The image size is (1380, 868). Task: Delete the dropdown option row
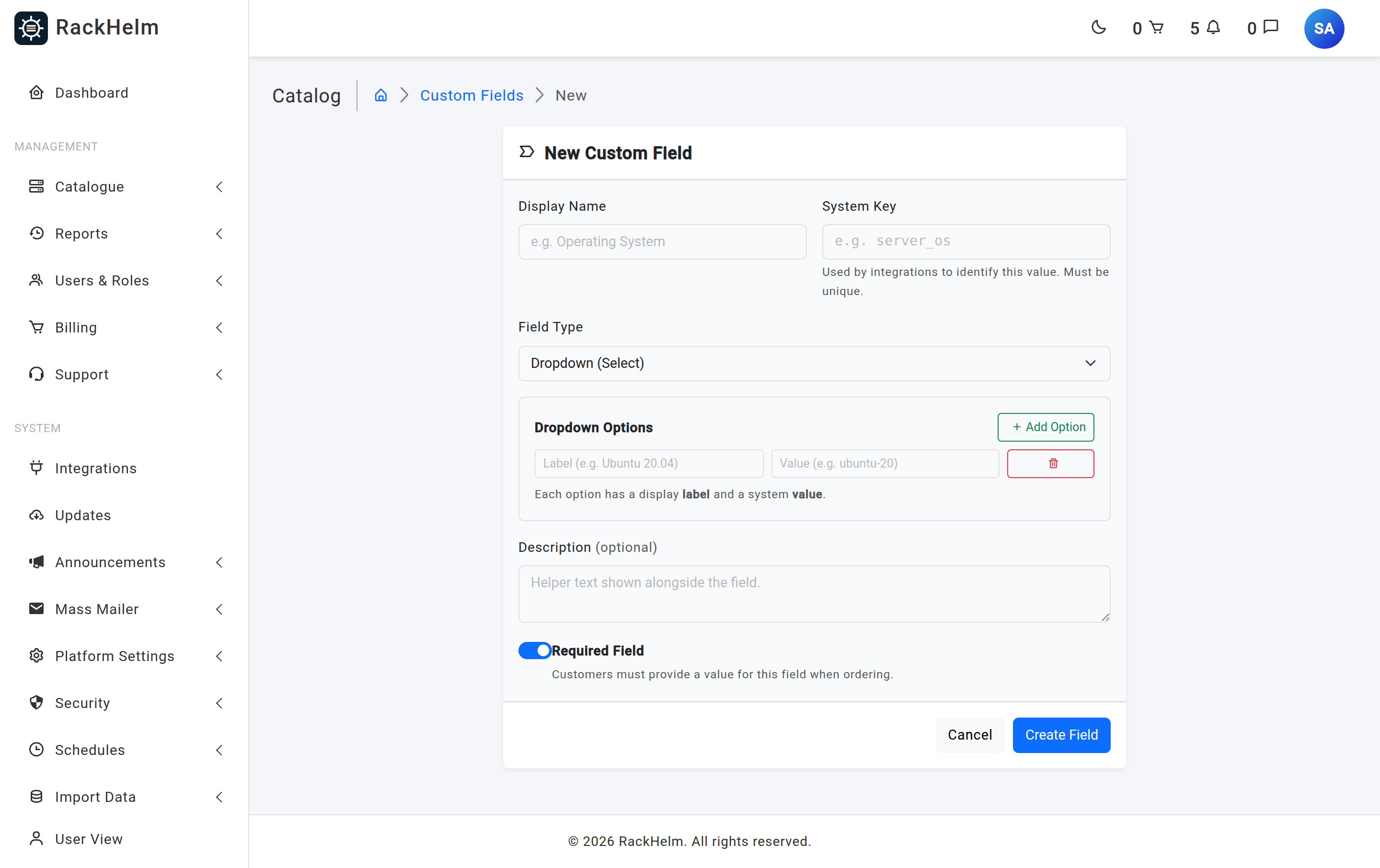(1050, 464)
